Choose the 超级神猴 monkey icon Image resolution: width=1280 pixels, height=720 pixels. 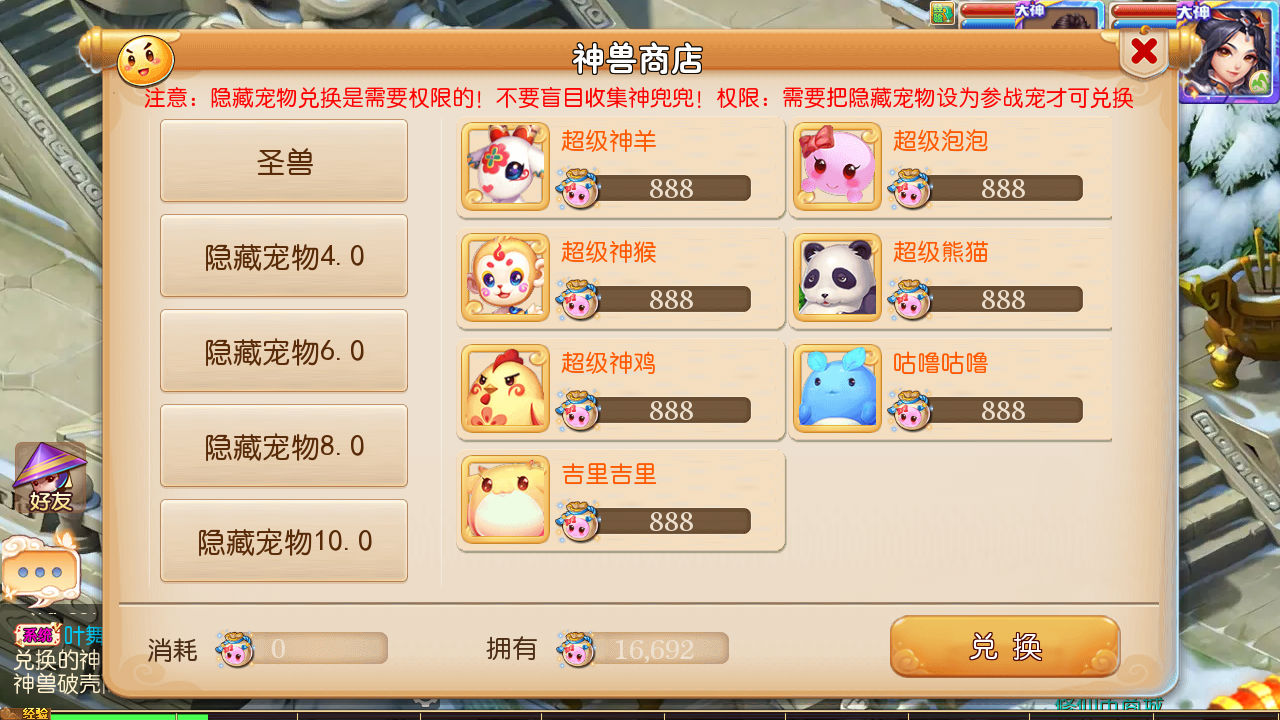505,277
